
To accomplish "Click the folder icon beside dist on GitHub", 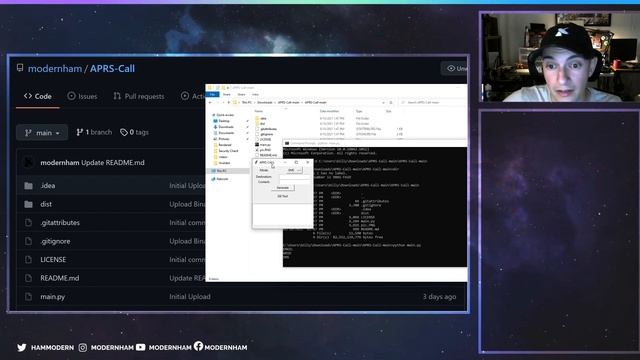I will pos(28,204).
